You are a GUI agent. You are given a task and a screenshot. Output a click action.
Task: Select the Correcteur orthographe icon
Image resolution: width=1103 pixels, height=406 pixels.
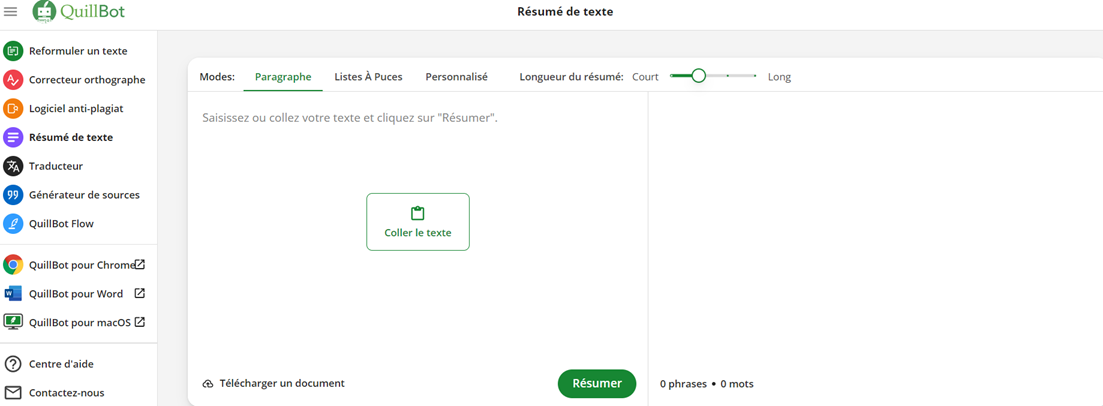13,80
